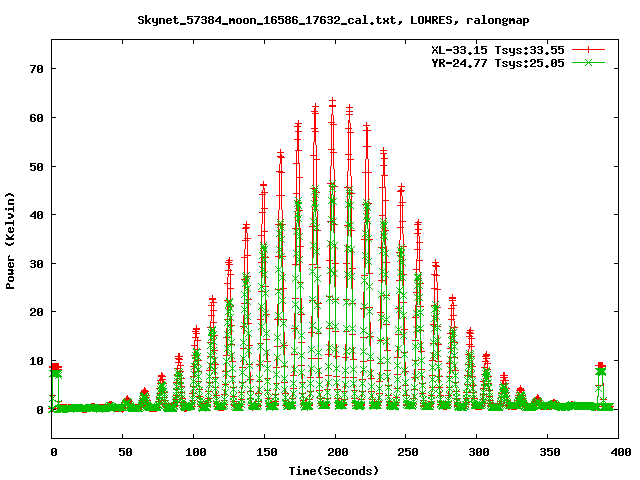Click the red XL legend line sample
640x480 pixels.
point(588,50)
